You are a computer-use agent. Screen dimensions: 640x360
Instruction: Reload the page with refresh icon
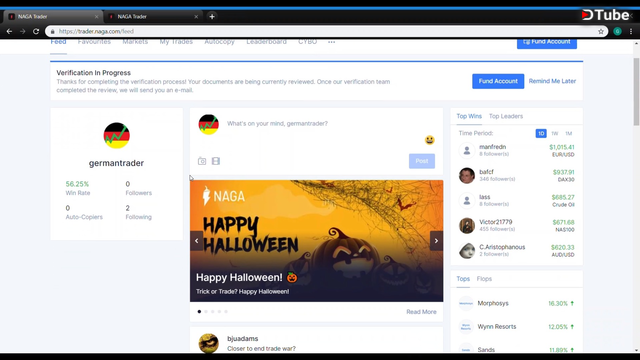[x=36, y=31]
